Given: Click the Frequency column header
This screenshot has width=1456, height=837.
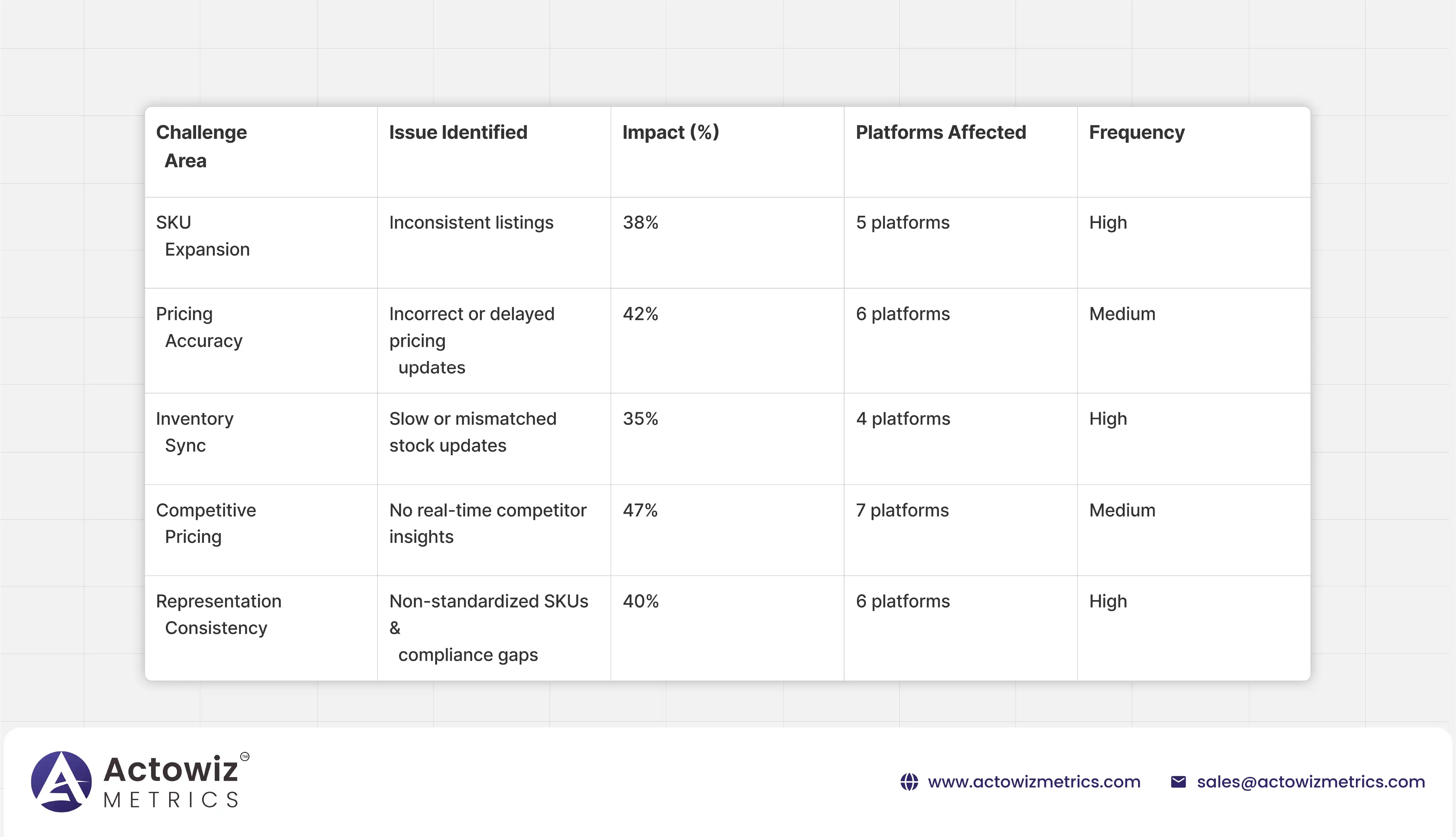Looking at the screenshot, I should pos(1136,132).
